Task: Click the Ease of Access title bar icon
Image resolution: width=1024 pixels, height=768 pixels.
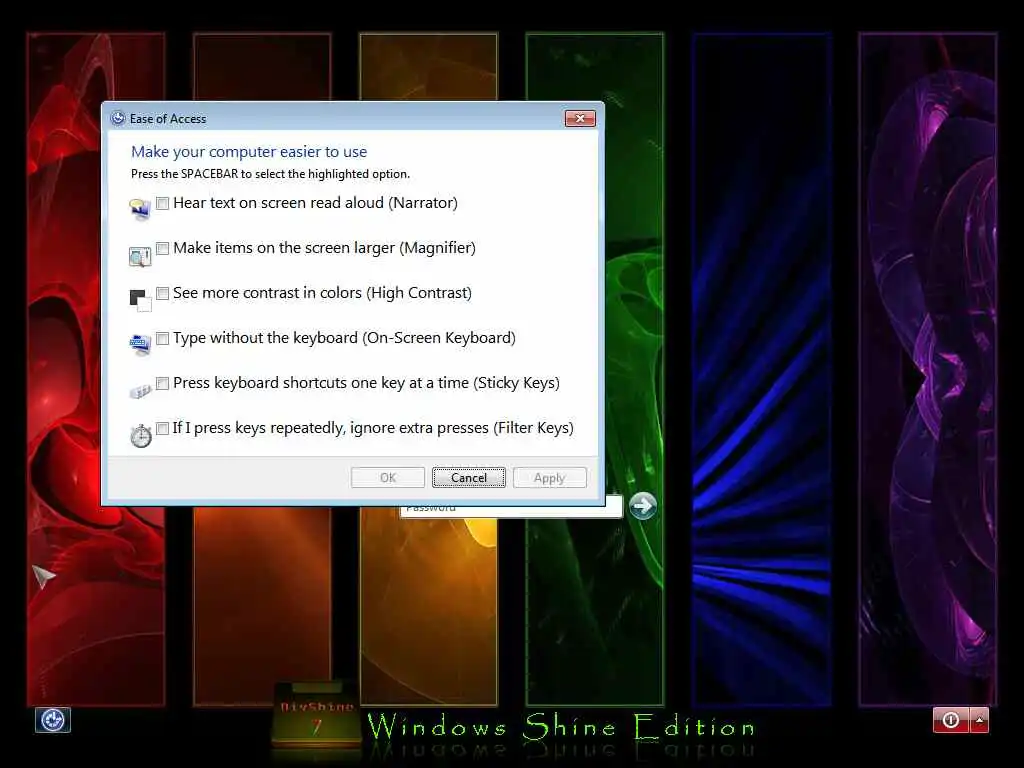Action: [x=118, y=118]
